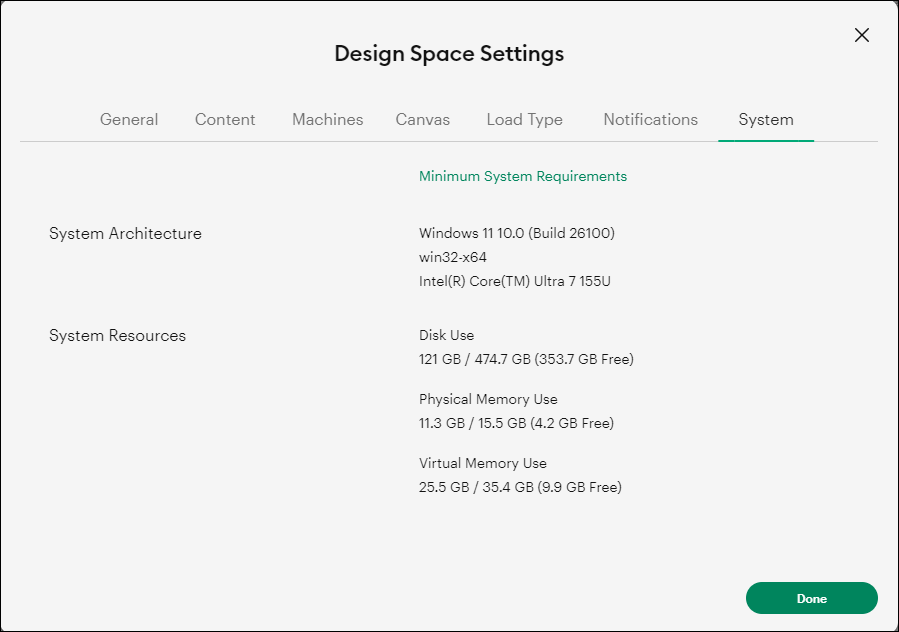Click the System Architecture section label
The image size is (899, 632).
click(125, 233)
